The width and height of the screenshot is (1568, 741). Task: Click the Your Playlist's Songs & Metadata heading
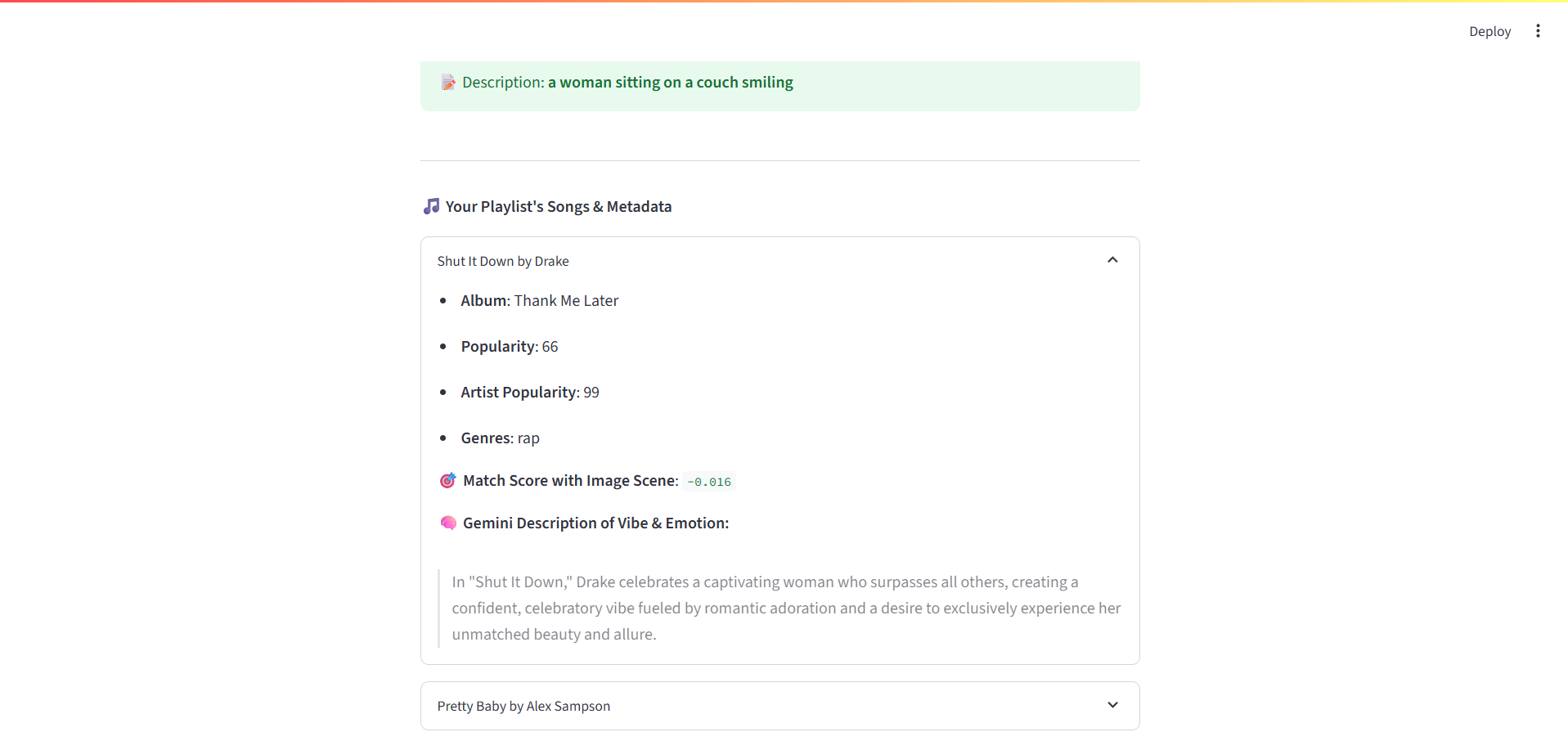click(558, 207)
